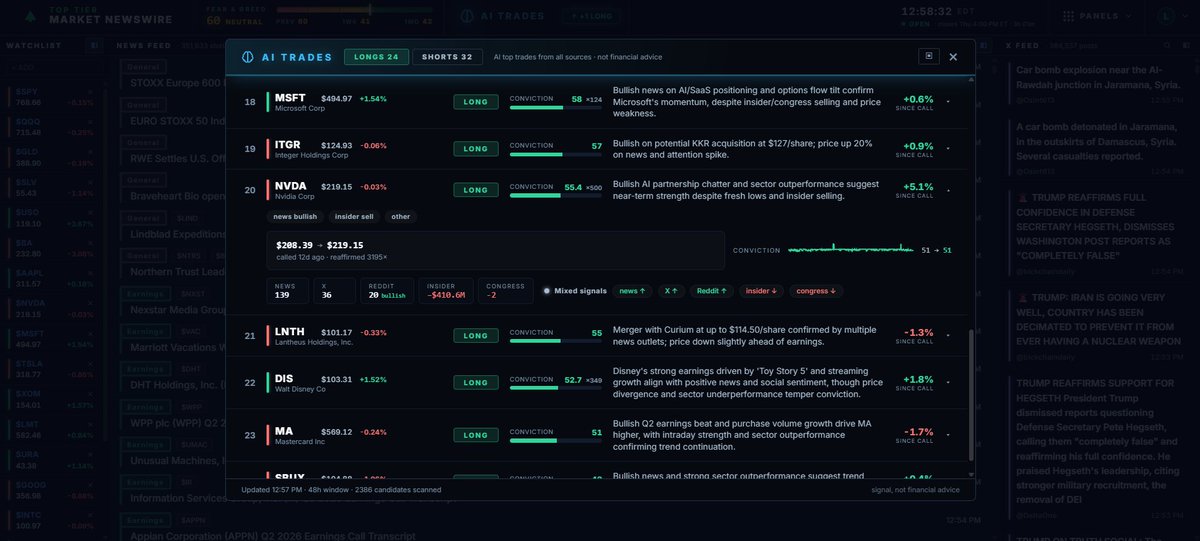
Task: Open the REDDIT 20 bullish stat box
Action: point(388,290)
